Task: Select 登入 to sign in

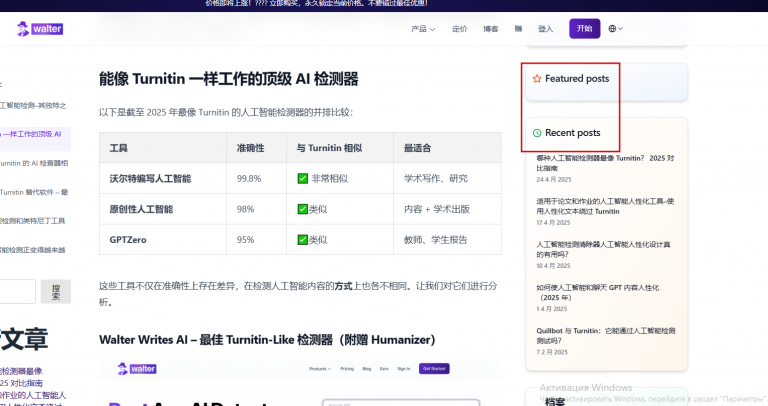Action: click(546, 29)
